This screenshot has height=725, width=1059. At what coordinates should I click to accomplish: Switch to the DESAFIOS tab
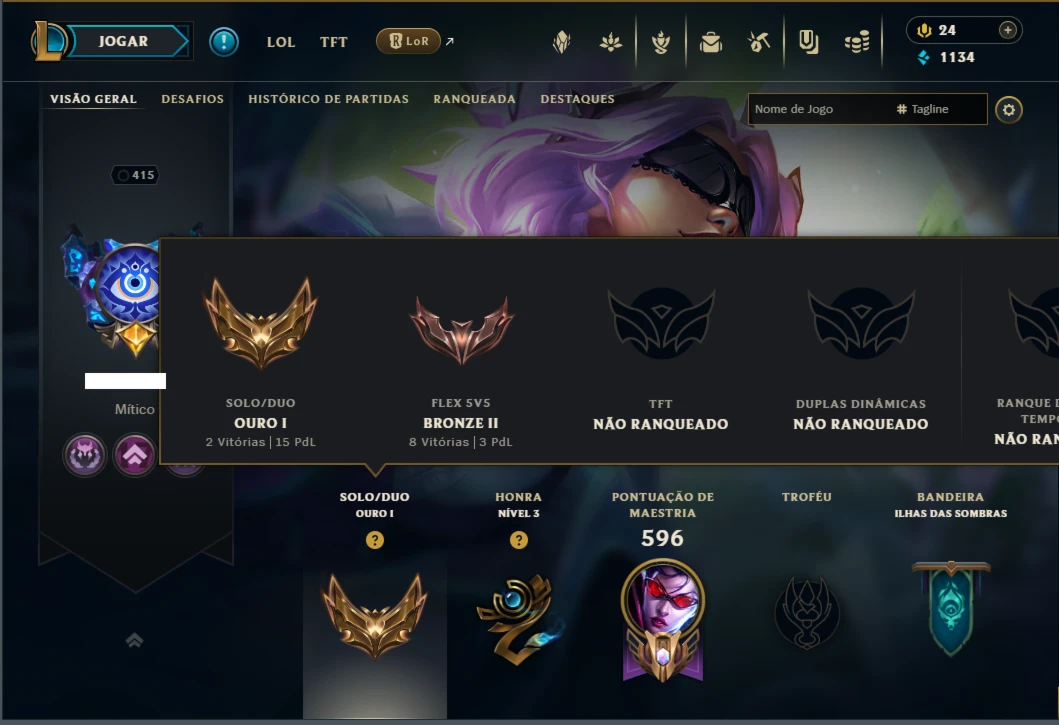(x=192, y=99)
